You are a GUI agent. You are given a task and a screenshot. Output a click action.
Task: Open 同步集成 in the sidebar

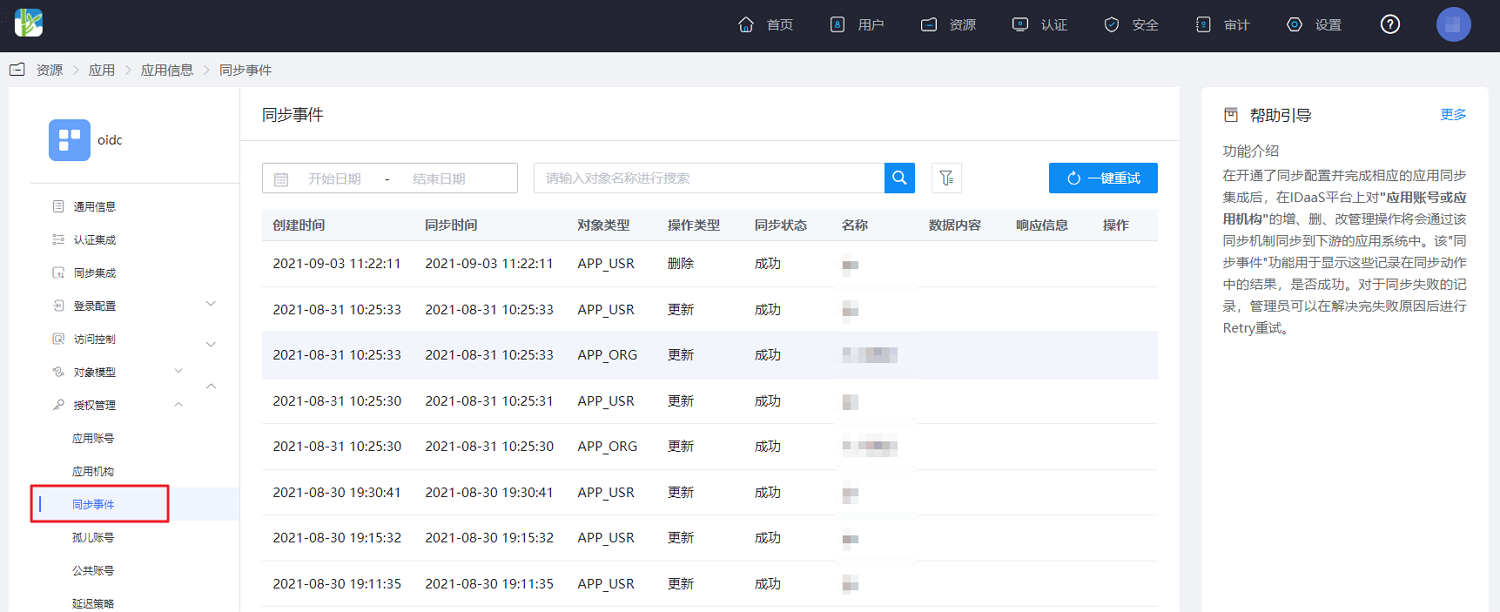click(95, 273)
